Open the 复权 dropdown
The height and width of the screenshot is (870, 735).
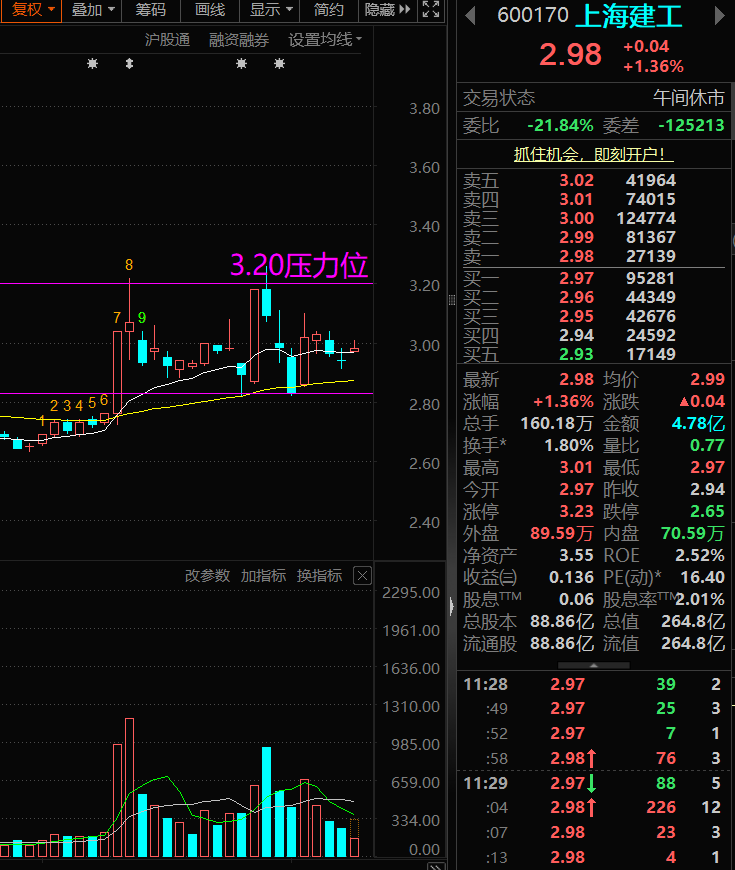(x=31, y=10)
